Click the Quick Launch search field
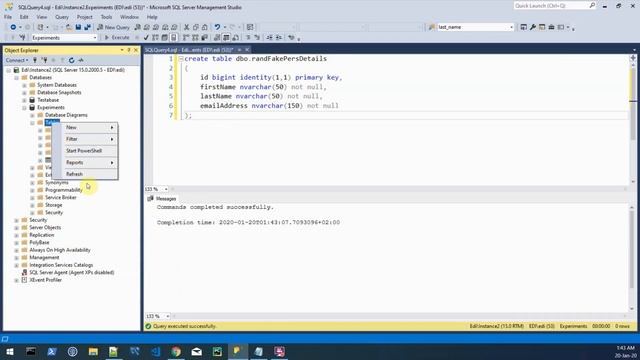The width and height of the screenshot is (640, 360). coord(554,6)
